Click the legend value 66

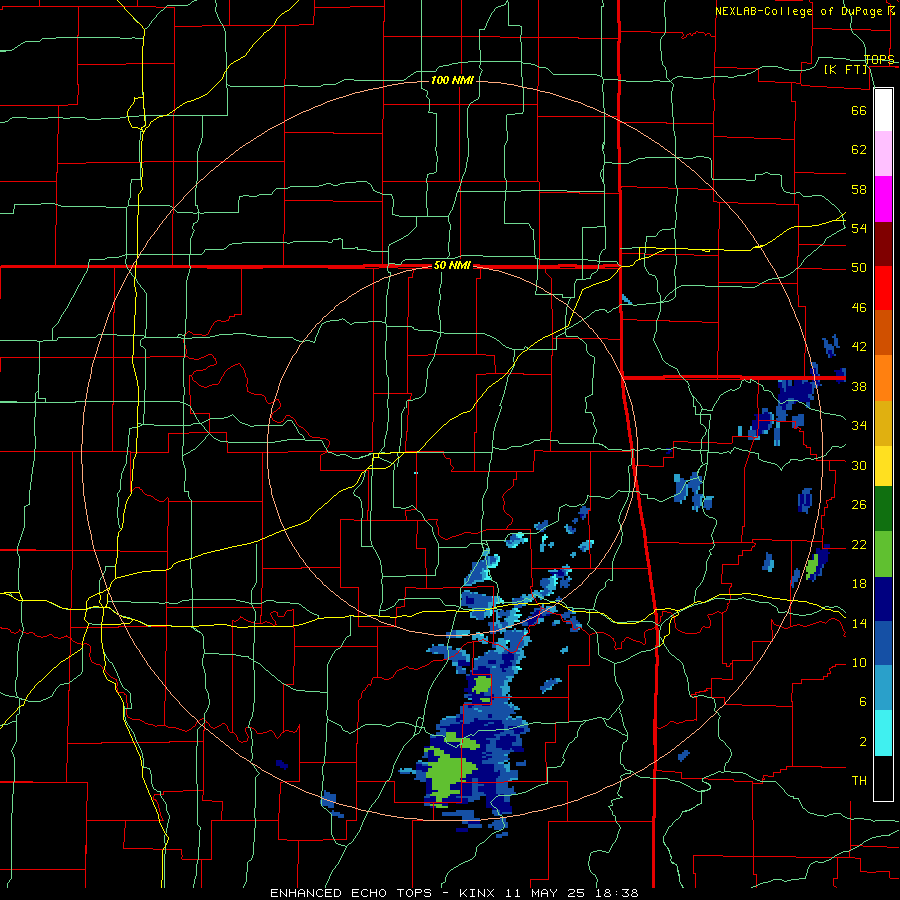point(859,110)
